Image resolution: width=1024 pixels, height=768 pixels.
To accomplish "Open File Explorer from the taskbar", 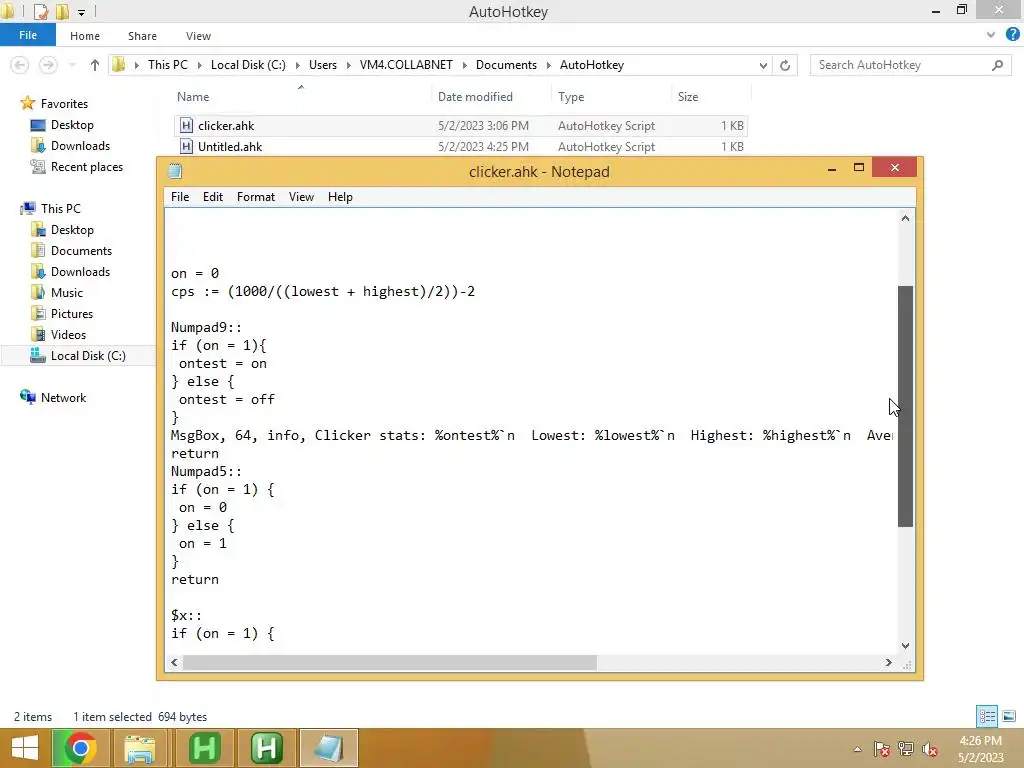I will (140, 748).
